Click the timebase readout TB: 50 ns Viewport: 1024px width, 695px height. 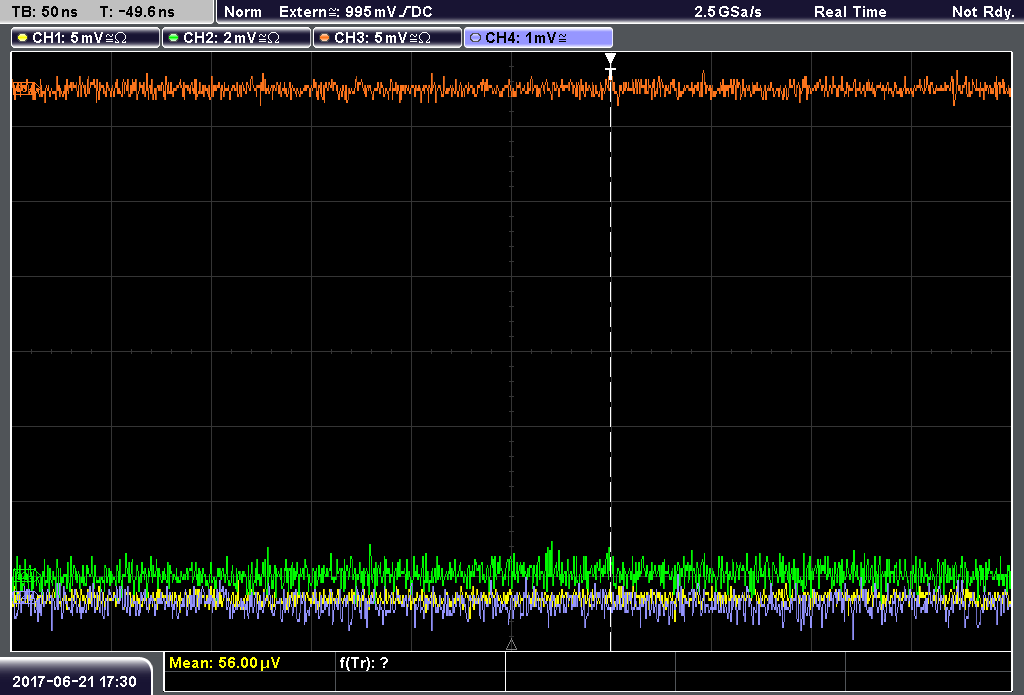point(44,12)
